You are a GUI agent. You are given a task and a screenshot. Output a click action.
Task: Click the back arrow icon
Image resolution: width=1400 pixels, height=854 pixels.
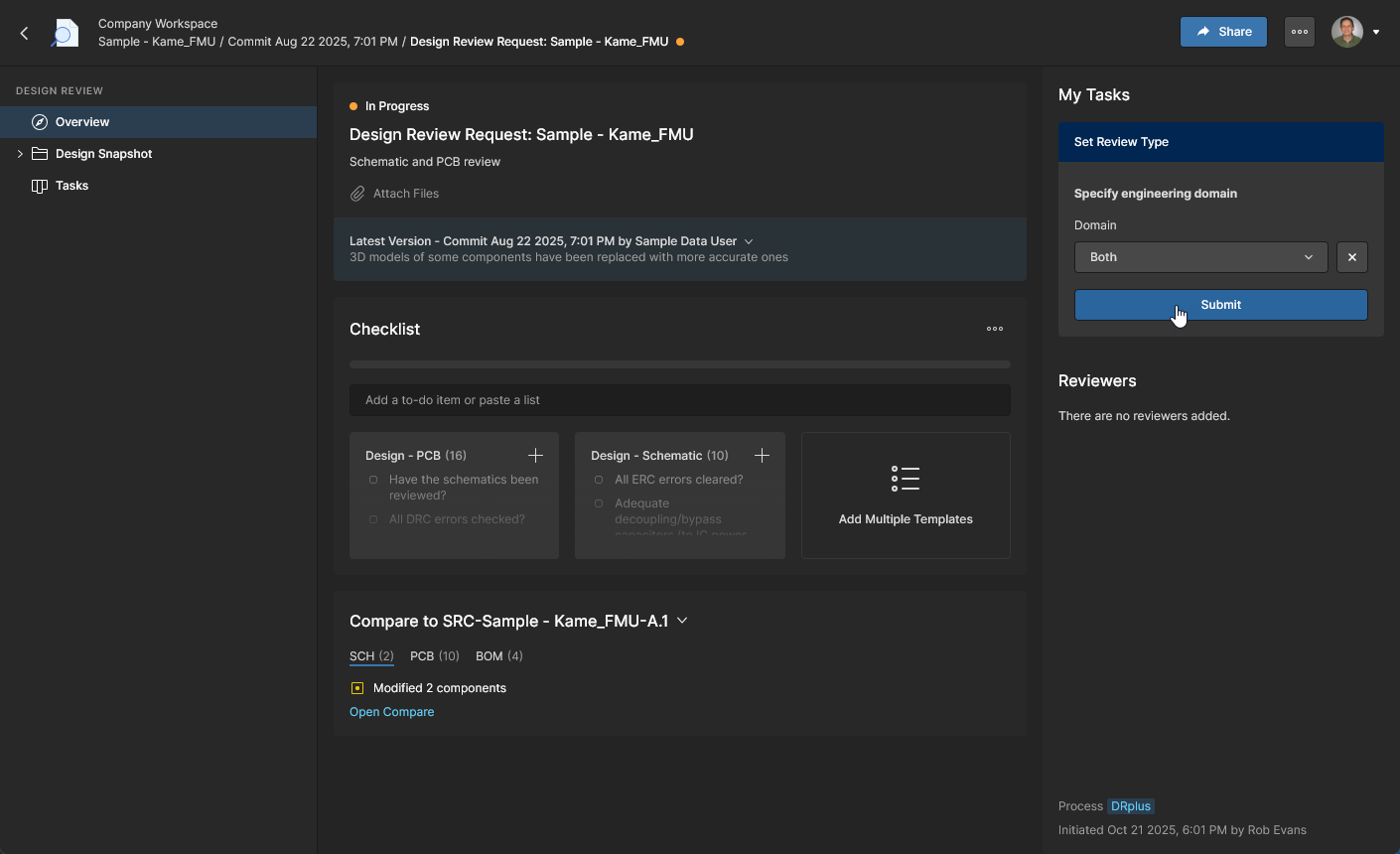point(25,33)
